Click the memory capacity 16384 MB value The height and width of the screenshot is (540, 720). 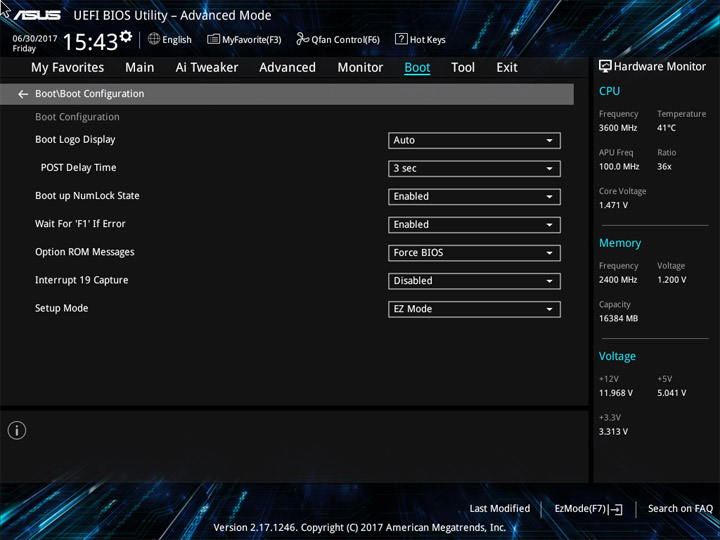pyautogui.click(x=619, y=318)
